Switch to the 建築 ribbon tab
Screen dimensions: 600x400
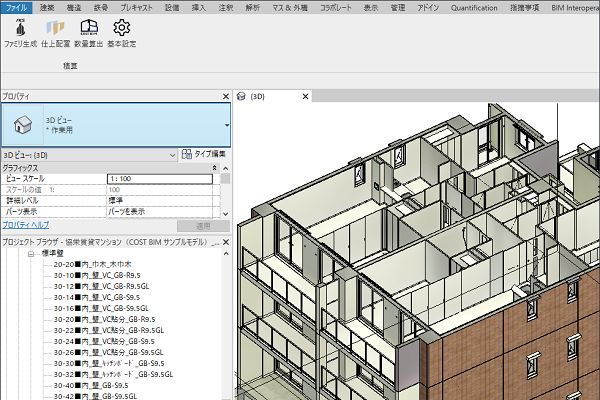point(47,8)
